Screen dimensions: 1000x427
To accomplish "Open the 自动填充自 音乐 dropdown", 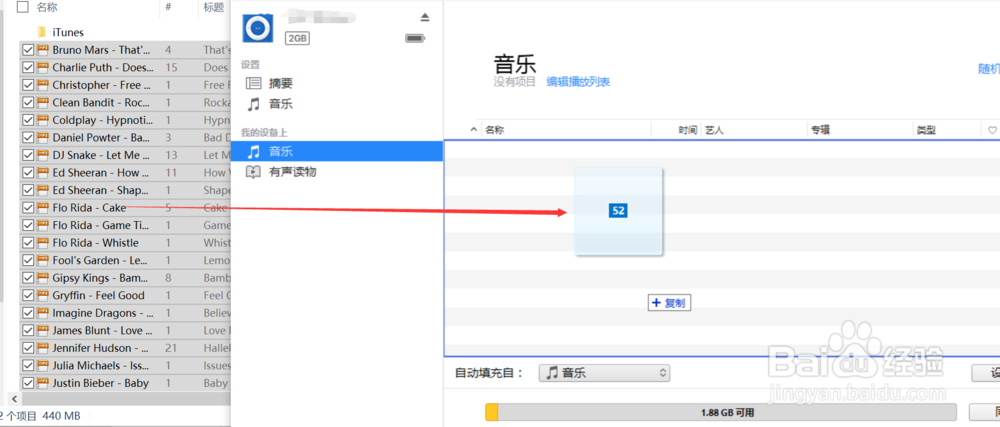I will click(x=604, y=373).
